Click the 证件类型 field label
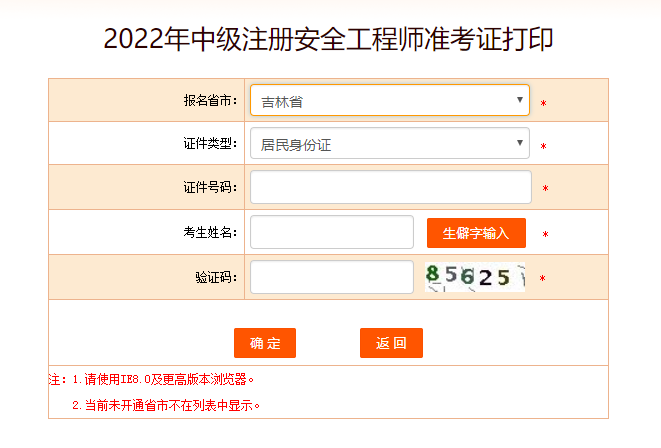The width and height of the screenshot is (661, 448). (210, 144)
